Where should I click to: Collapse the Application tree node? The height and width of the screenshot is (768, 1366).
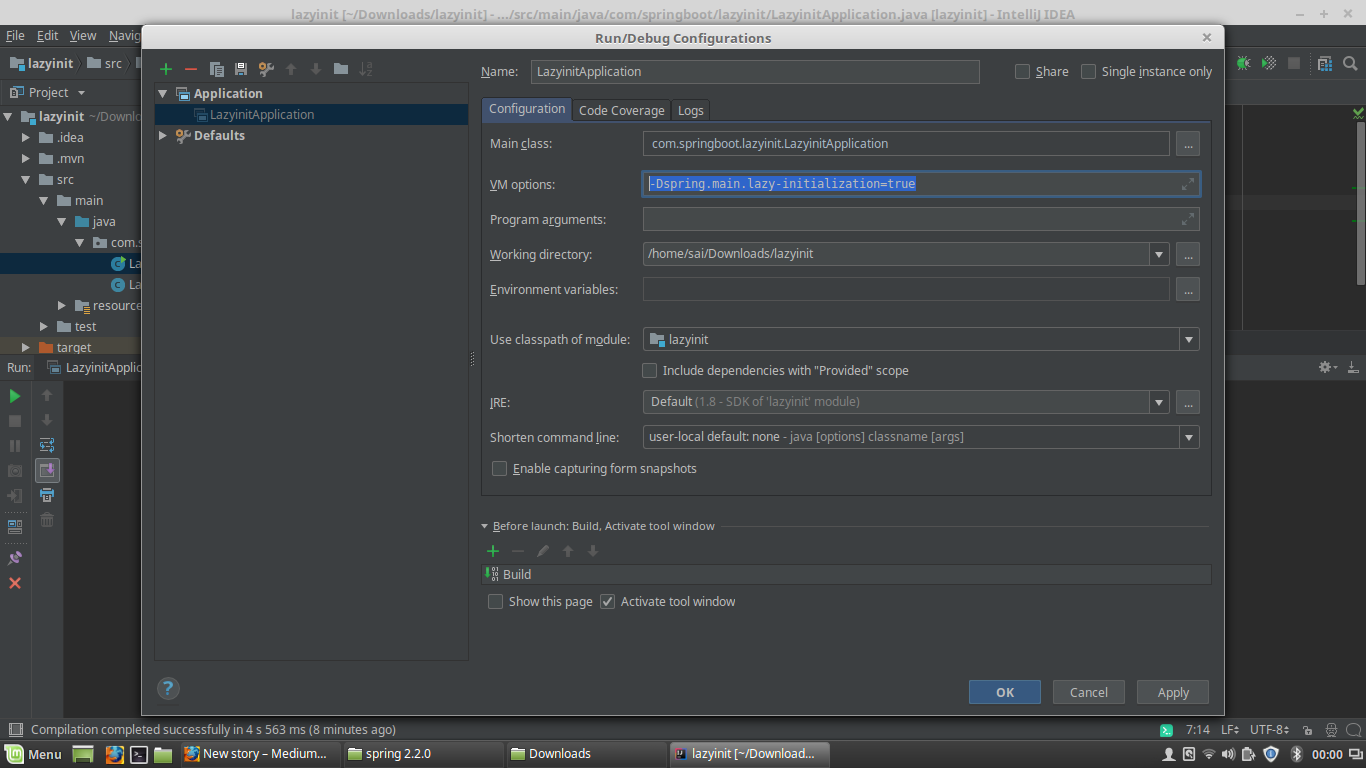click(163, 93)
